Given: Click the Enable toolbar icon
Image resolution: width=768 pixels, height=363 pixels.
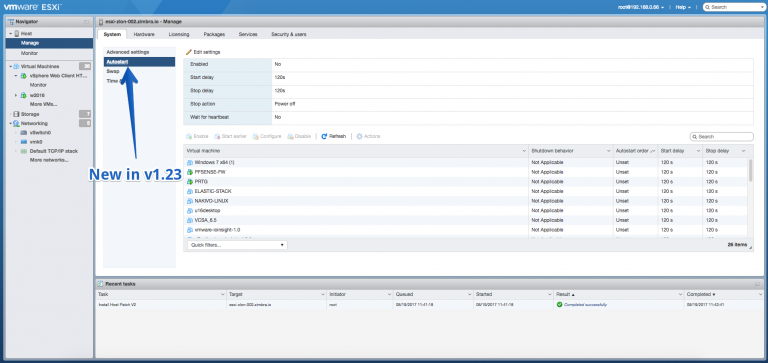Looking at the screenshot, I should coord(189,136).
